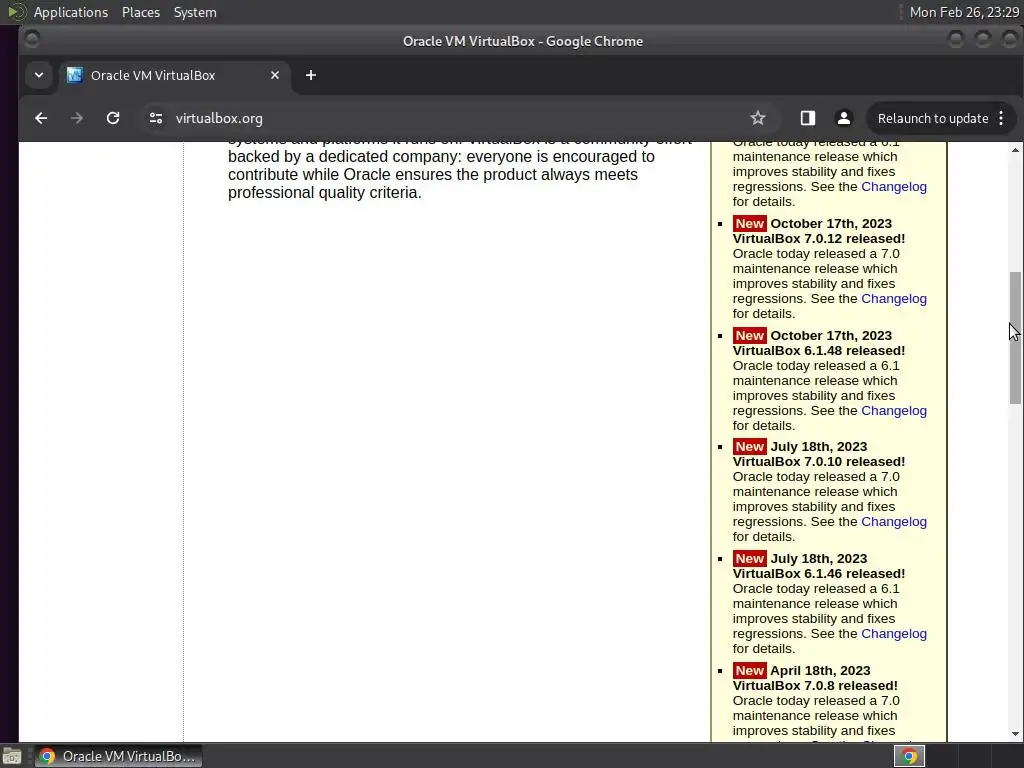Click the disabled forward navigation arrow
The image size is (1024, 768).
pos(76,118)
